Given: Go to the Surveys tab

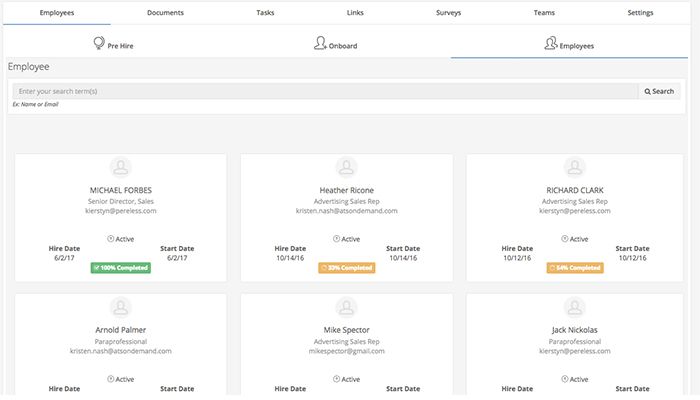Looking at the screenshot, I should pos(449,13).
